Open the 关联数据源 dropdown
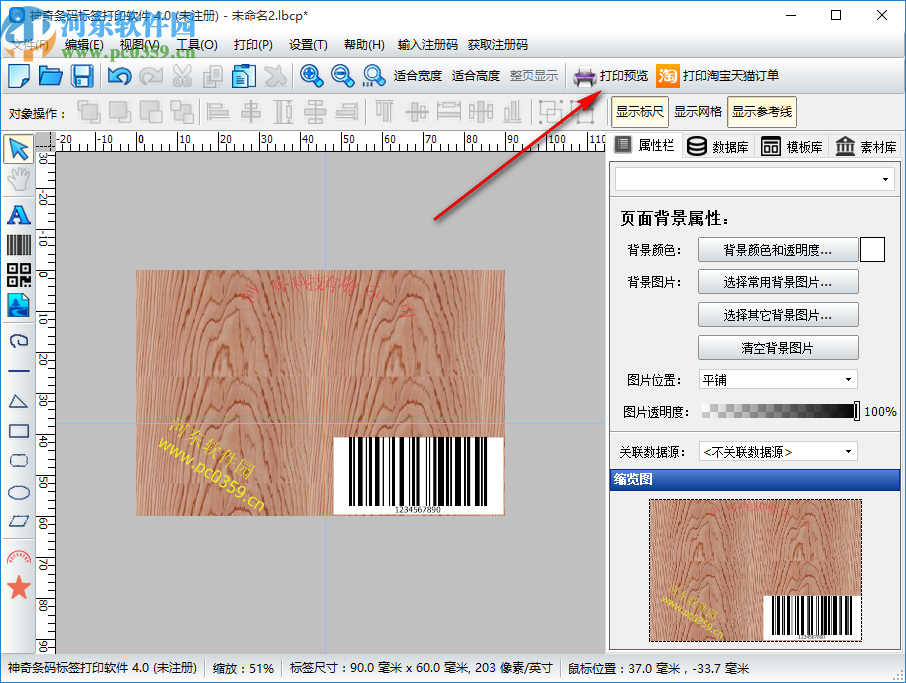906x683 pixels. [778, 451]
